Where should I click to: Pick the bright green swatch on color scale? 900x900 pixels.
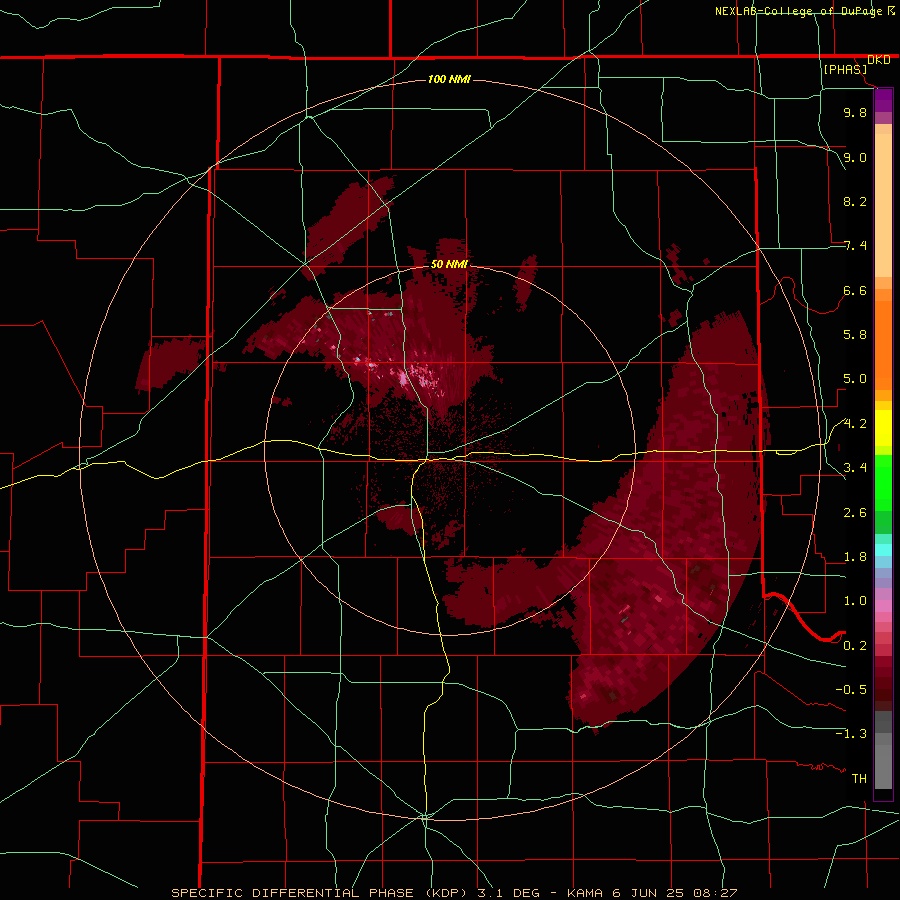point(883,482)
